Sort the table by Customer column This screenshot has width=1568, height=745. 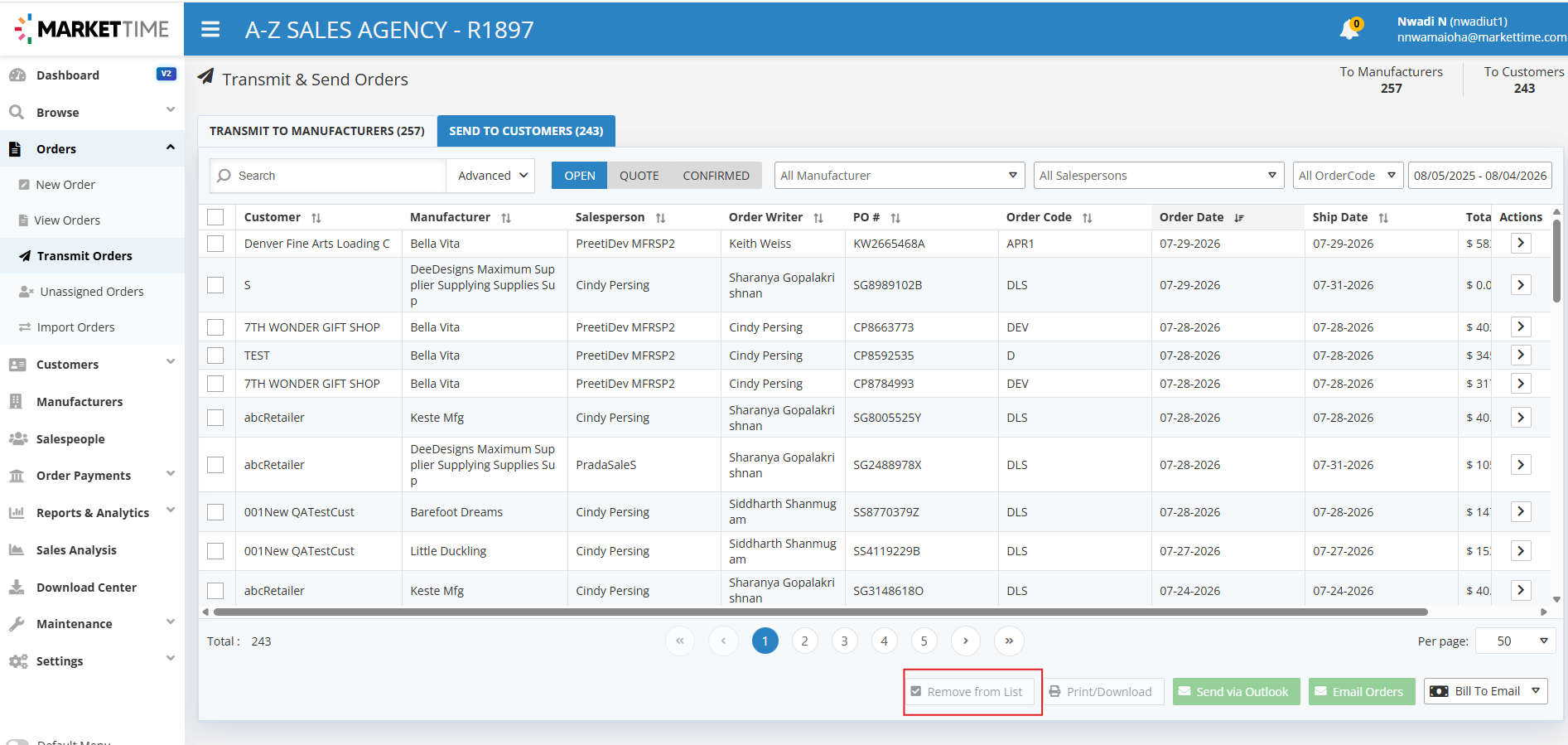[316, 218]
